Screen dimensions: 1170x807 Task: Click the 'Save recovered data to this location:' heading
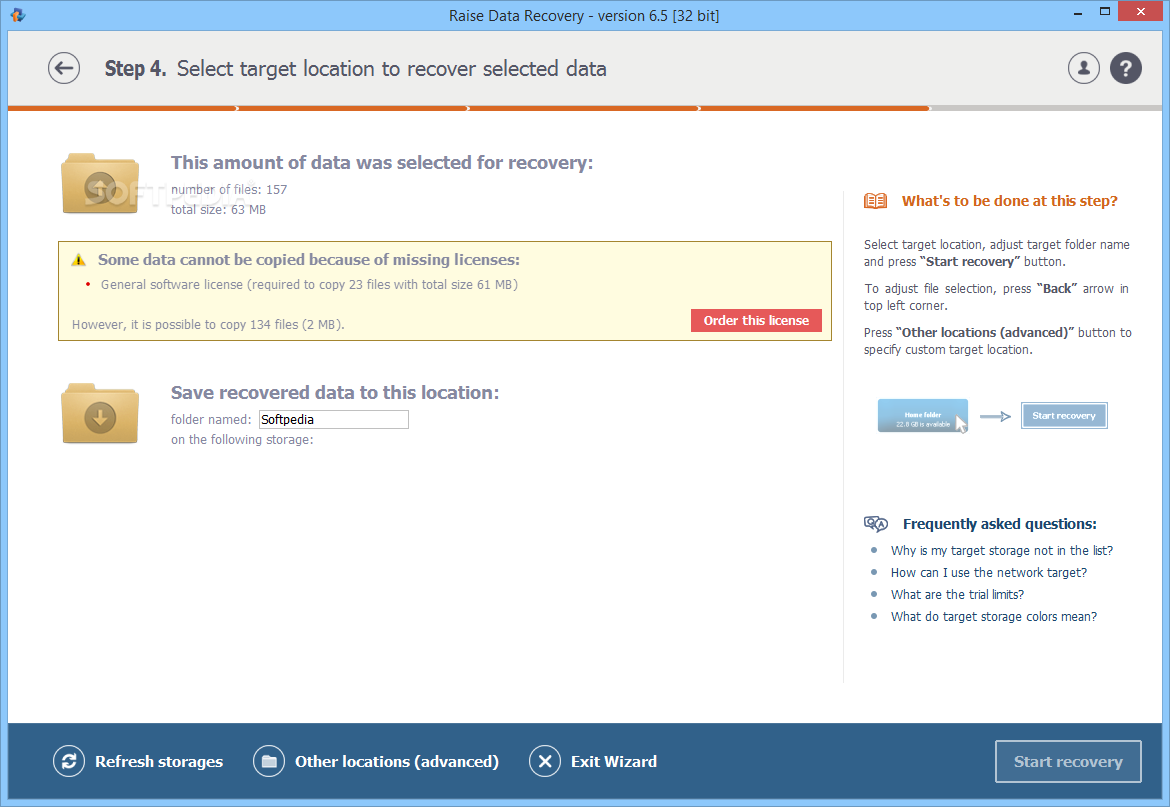click(x=335, y=393)
